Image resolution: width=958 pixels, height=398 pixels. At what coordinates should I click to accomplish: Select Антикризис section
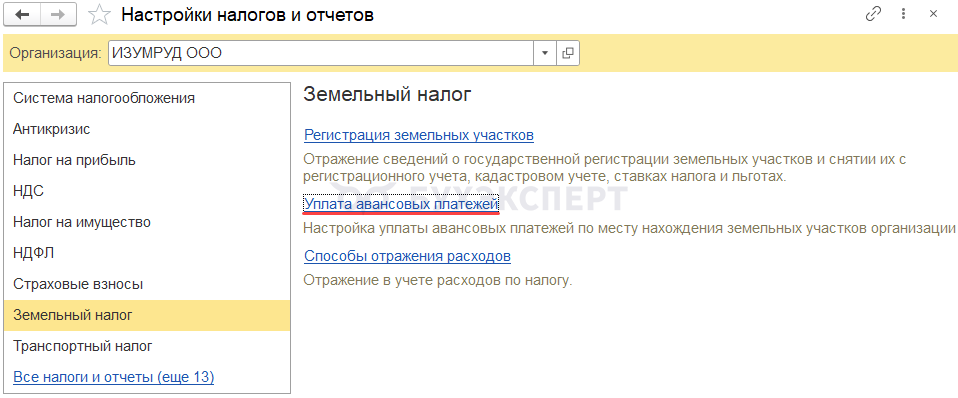click(147, 130)
